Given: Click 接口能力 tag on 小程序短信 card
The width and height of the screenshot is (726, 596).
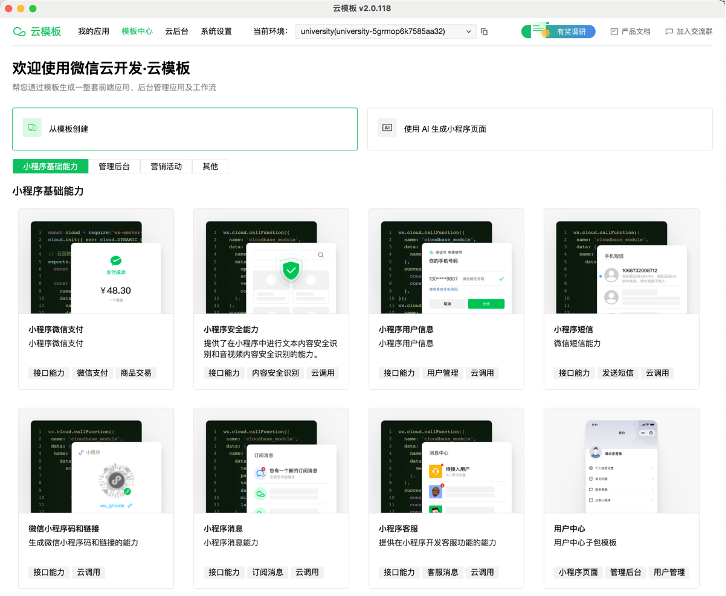Looking at the screenshot, I should coord(574,373).
